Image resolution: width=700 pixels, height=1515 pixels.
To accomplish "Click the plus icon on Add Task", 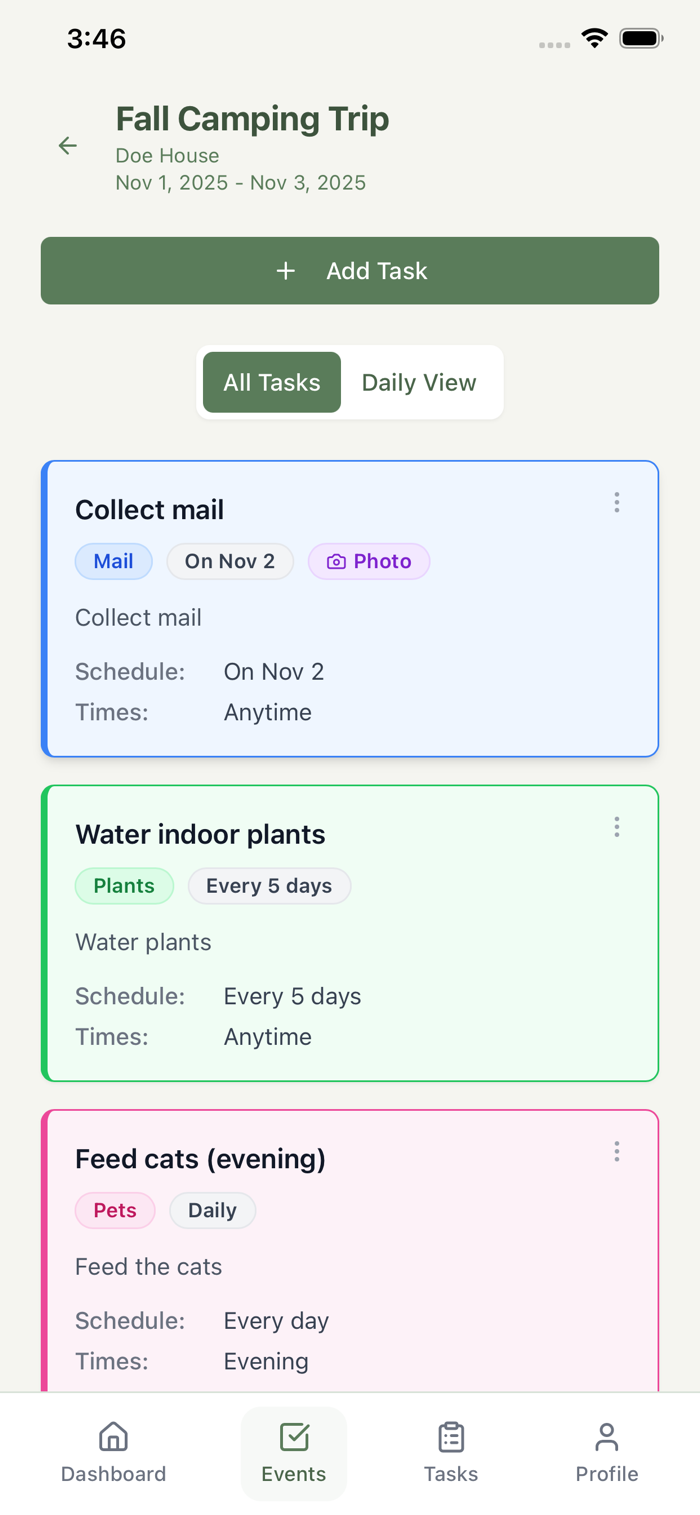I will pyautogui.click(x=286, y=271).
